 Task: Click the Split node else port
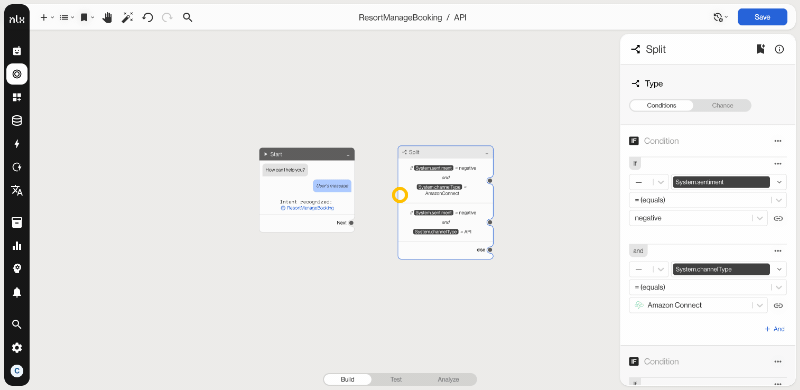pos(489,250)
